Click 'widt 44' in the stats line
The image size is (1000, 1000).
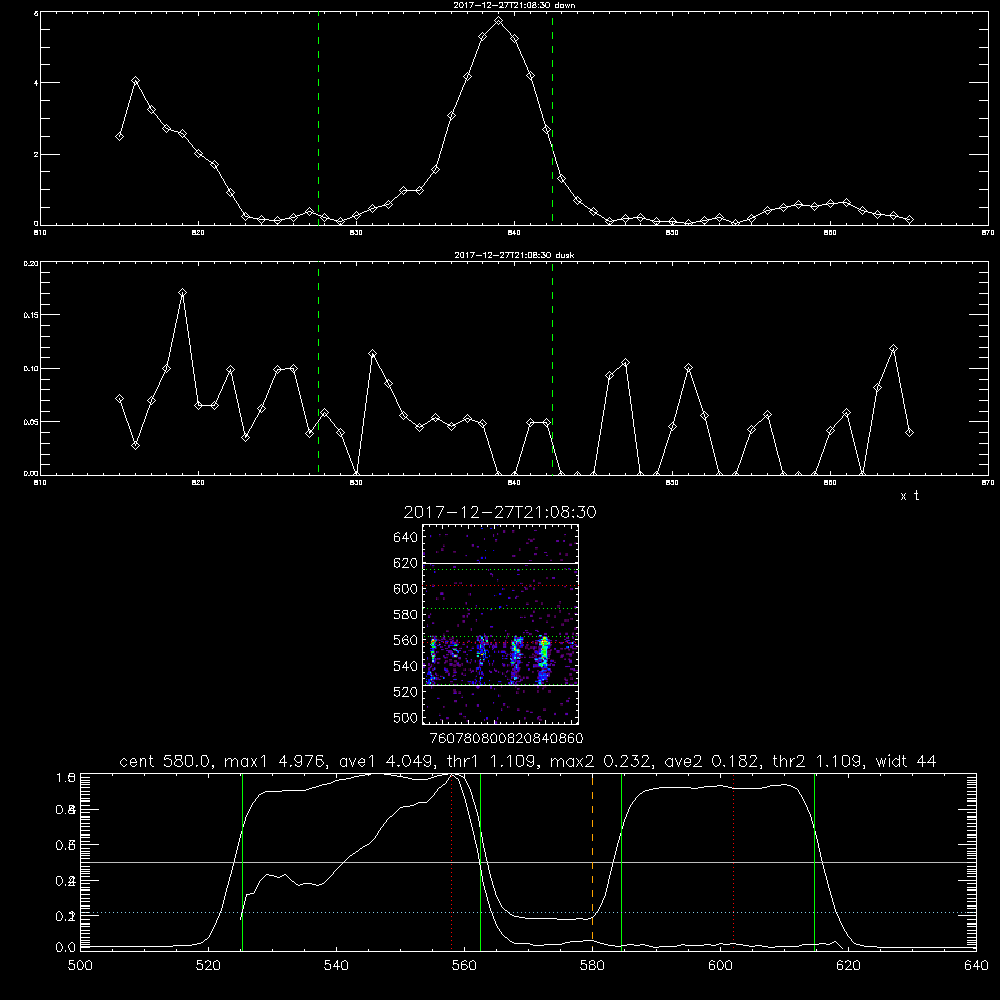[906, 761]
